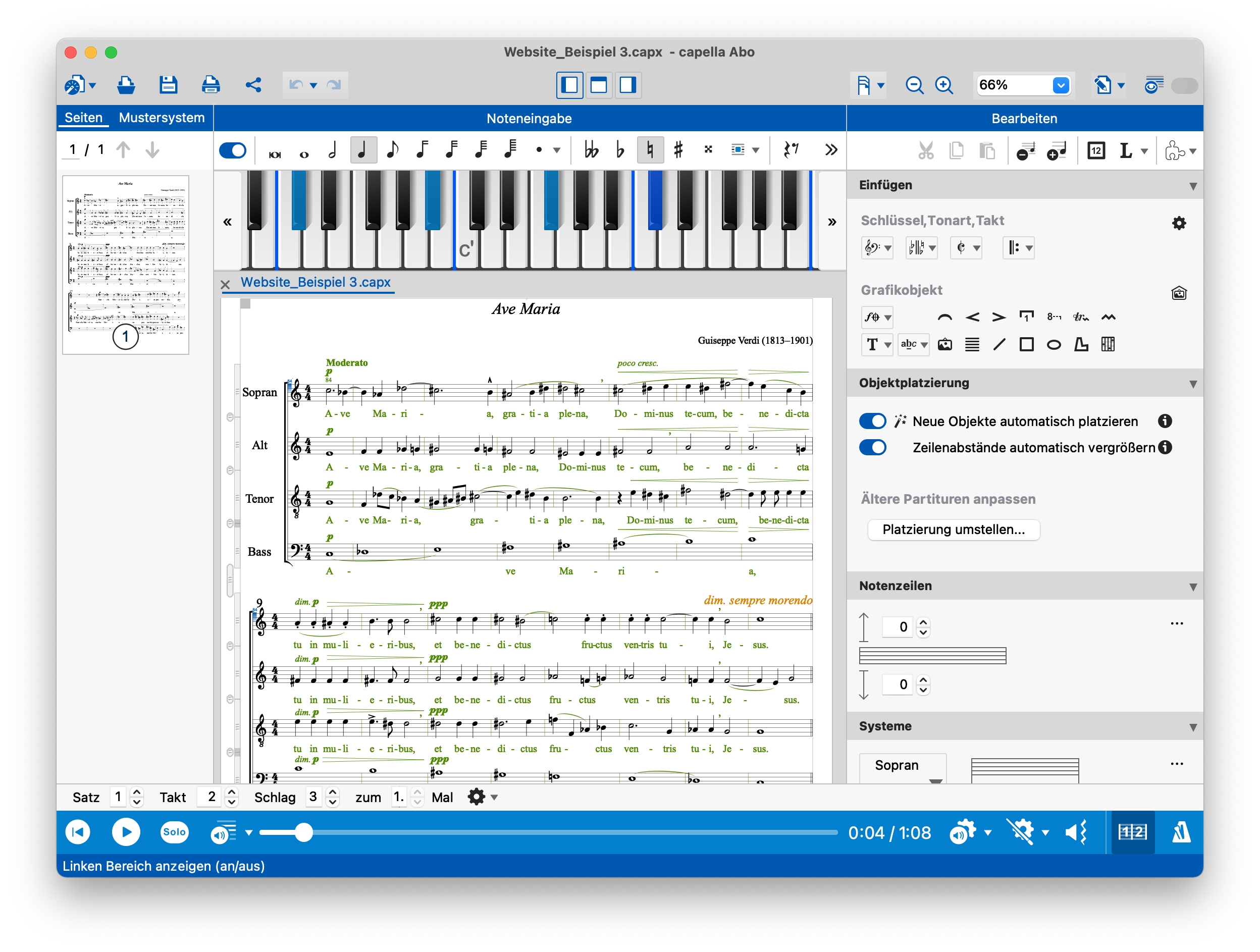Open the page 1 thumbnail
The height and width of the screenshot is (952, 1260).
pyautogui.click(x=125, y=265)
